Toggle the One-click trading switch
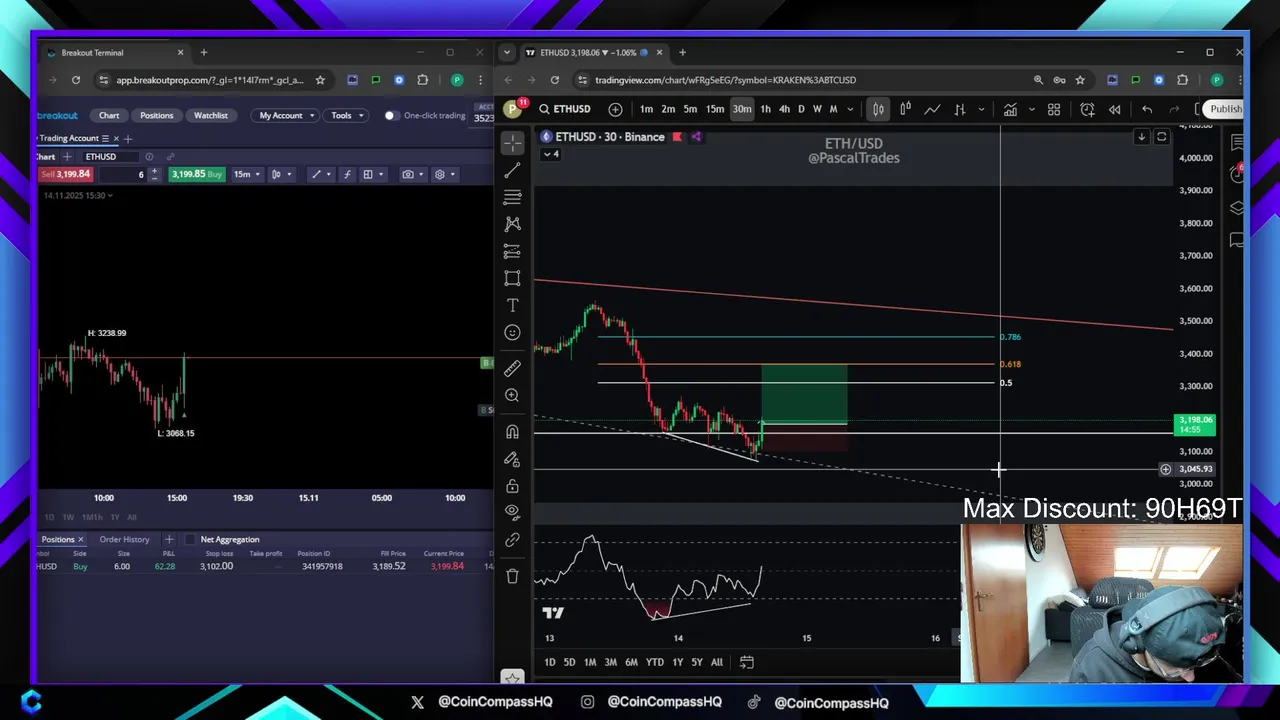 pos(391,115)
